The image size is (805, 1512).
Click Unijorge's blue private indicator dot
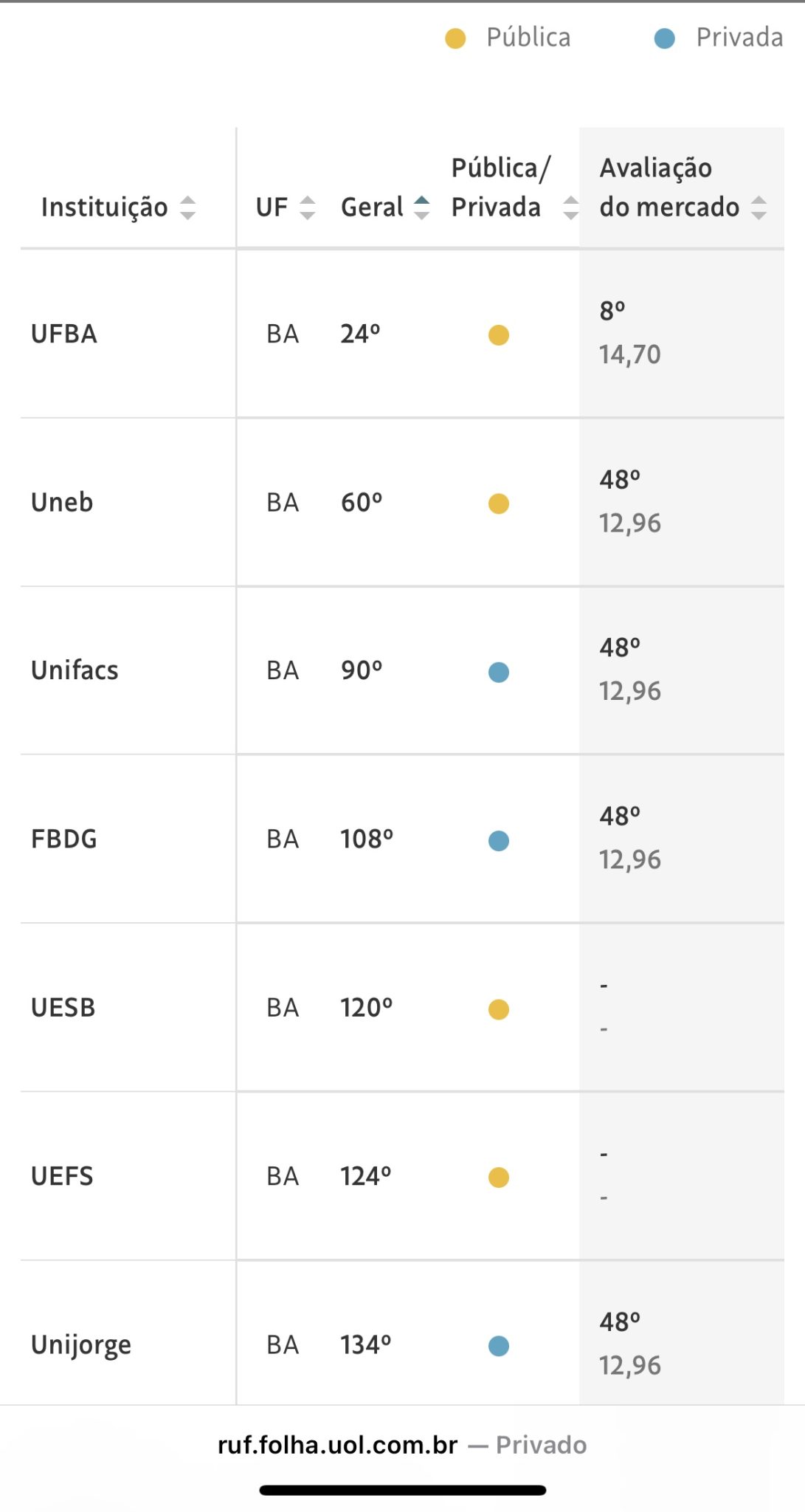tap(499, 1346)
